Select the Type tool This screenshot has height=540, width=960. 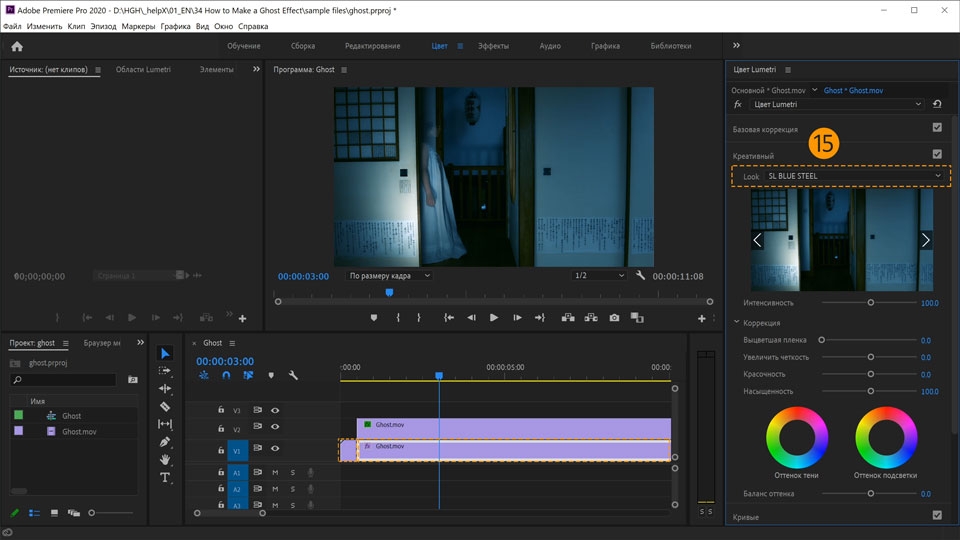165,478
